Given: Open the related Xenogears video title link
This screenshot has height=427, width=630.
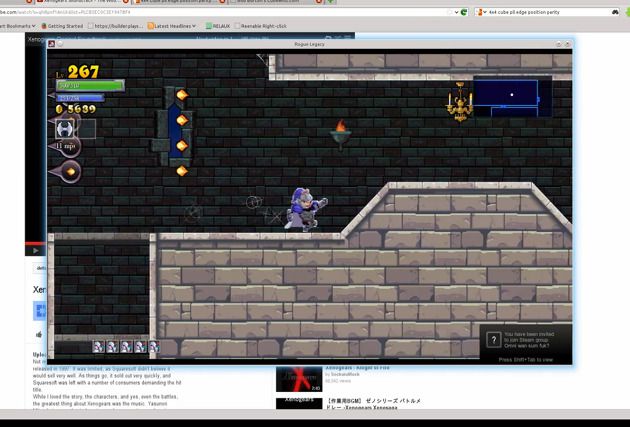Looking at the screenshot, I should (357, 368).
